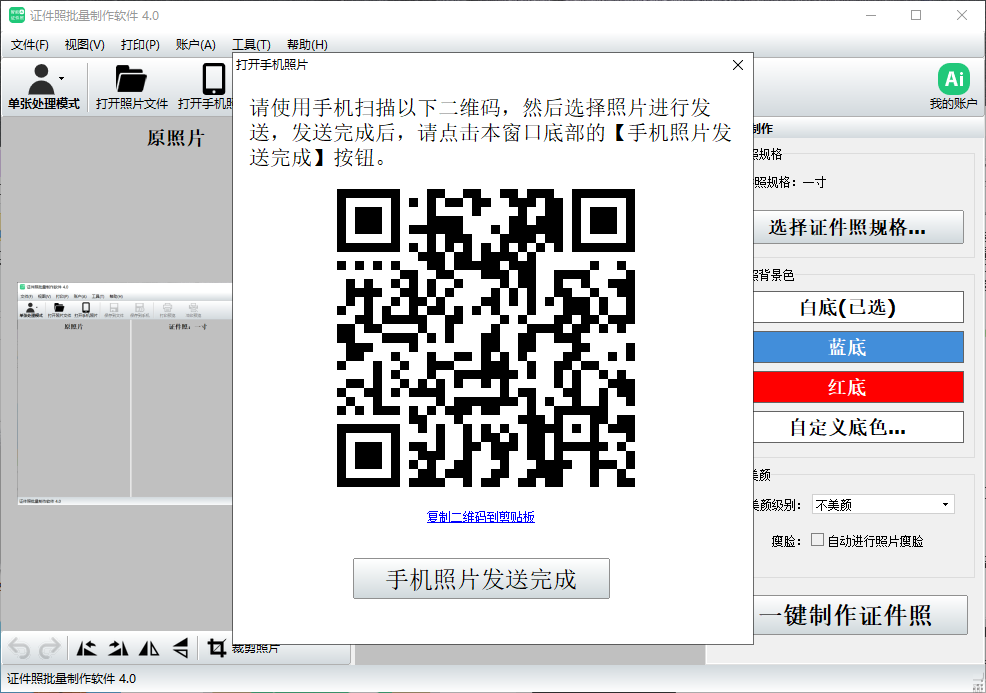Viewport: 986px width, 693px height.
Task: Minimize the main application window
Action: click(871, 15)
